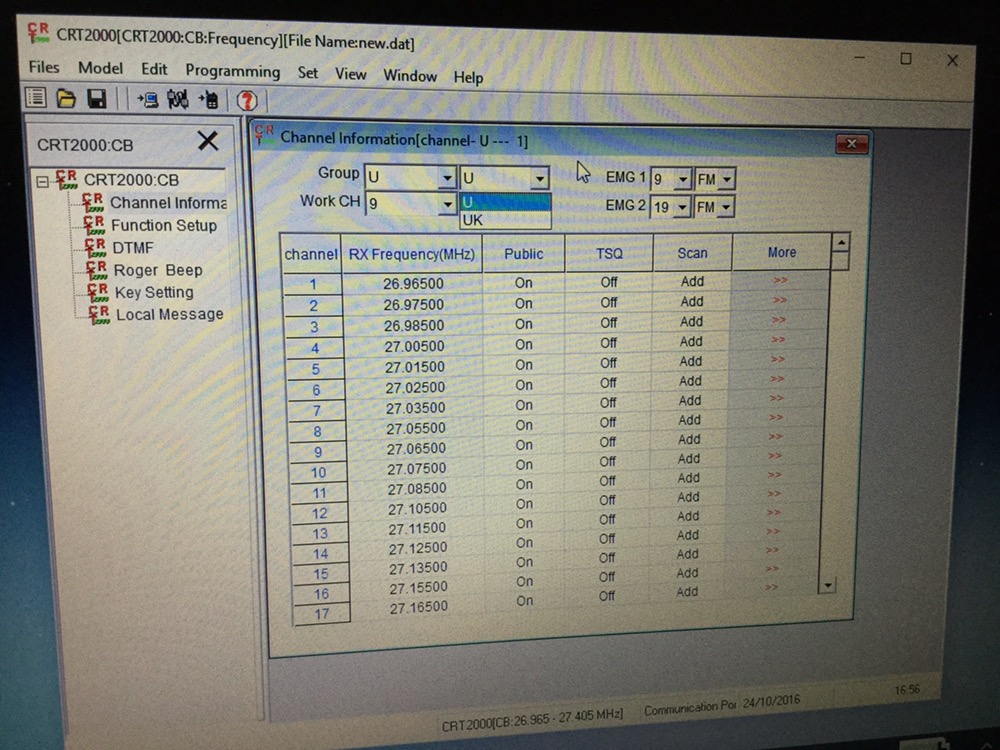Toggle TSQ Off for channel 9
This screenshot has width=1000, height=750.
point(608,441)
